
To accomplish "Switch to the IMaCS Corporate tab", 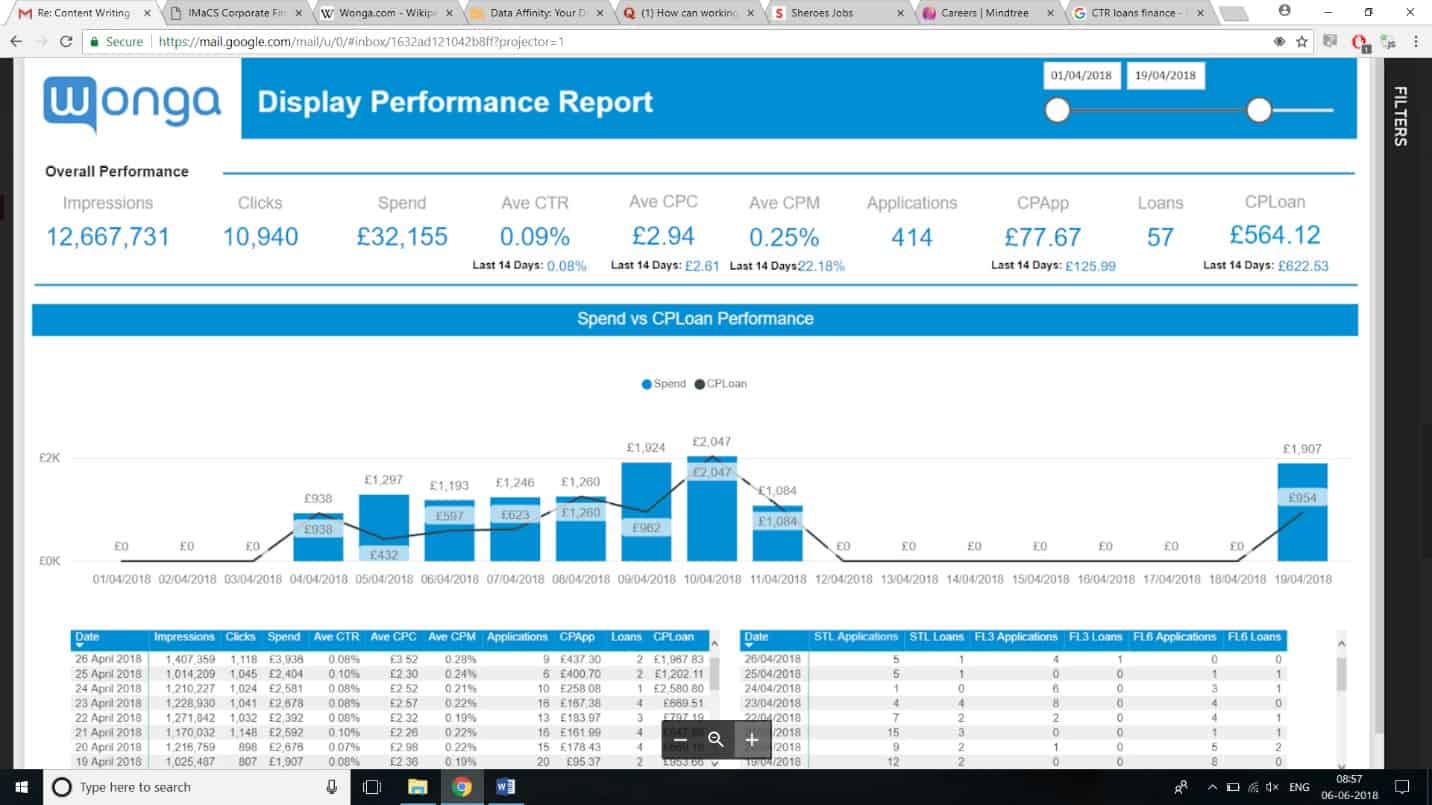I will pyautogui.click(x=237, y=14).
